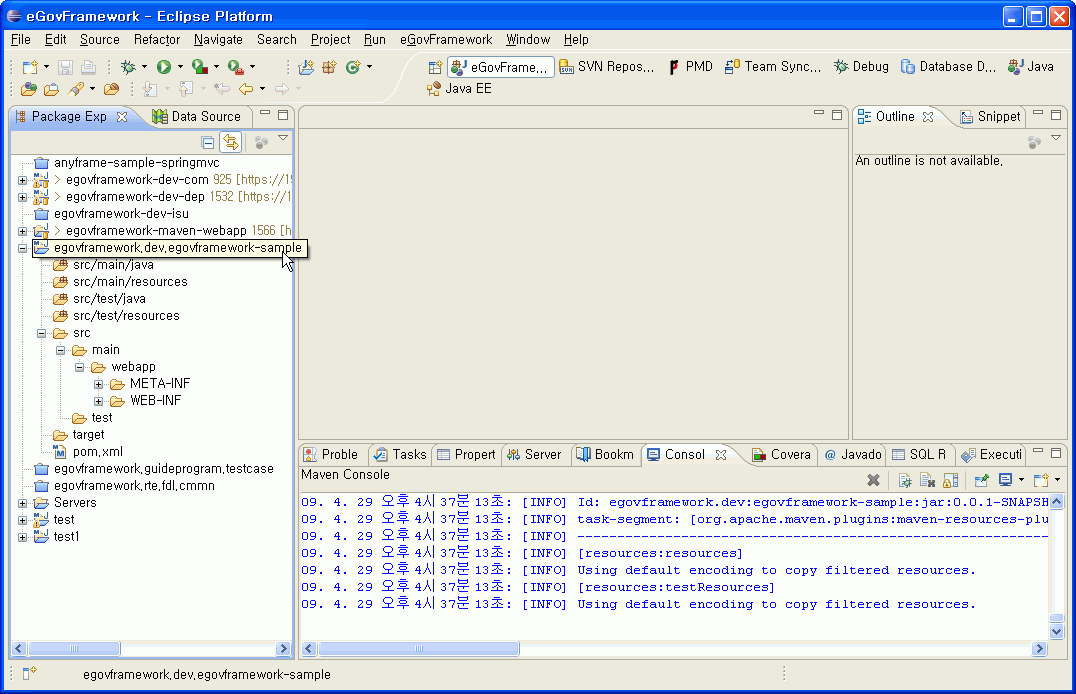
Task: Open the SVN Repository perspective button
Action: (606, 67)
